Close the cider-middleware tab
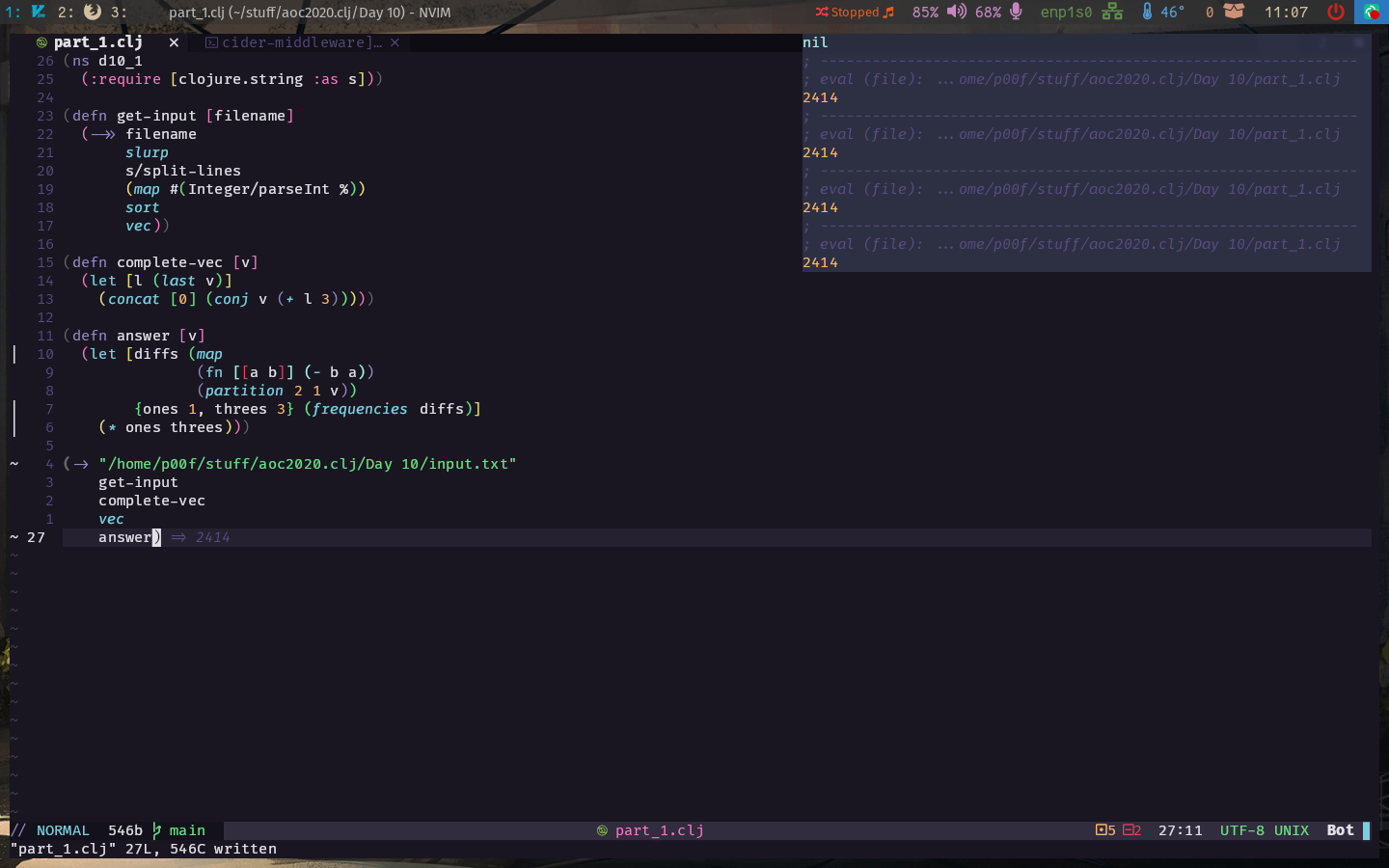1389x868 pixels. pos(395,42)
